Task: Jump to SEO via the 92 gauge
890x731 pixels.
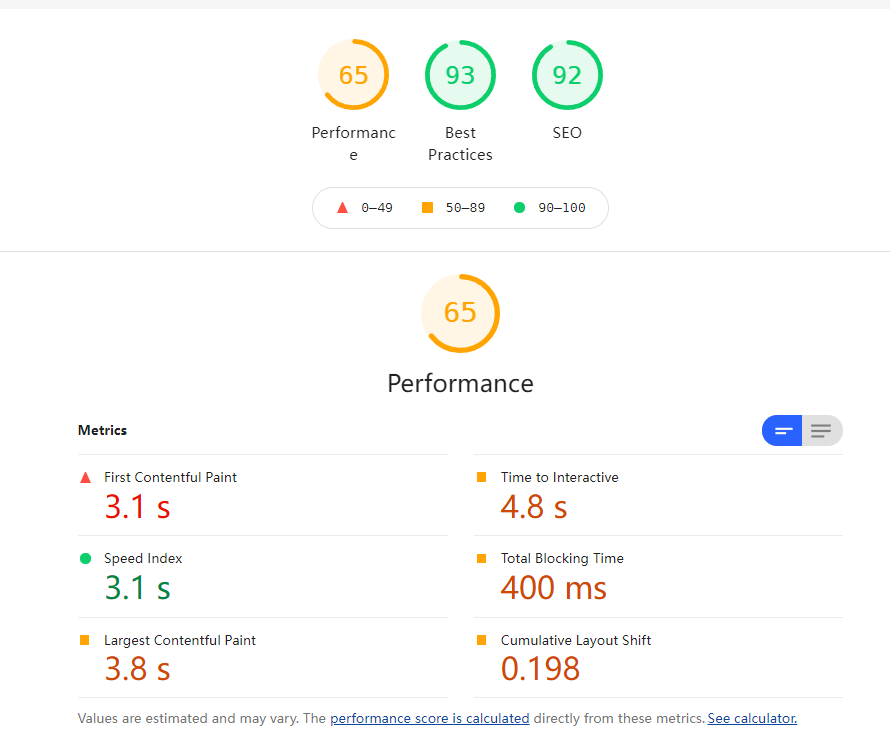Action: pyautogui.click(x=567, y=75)
